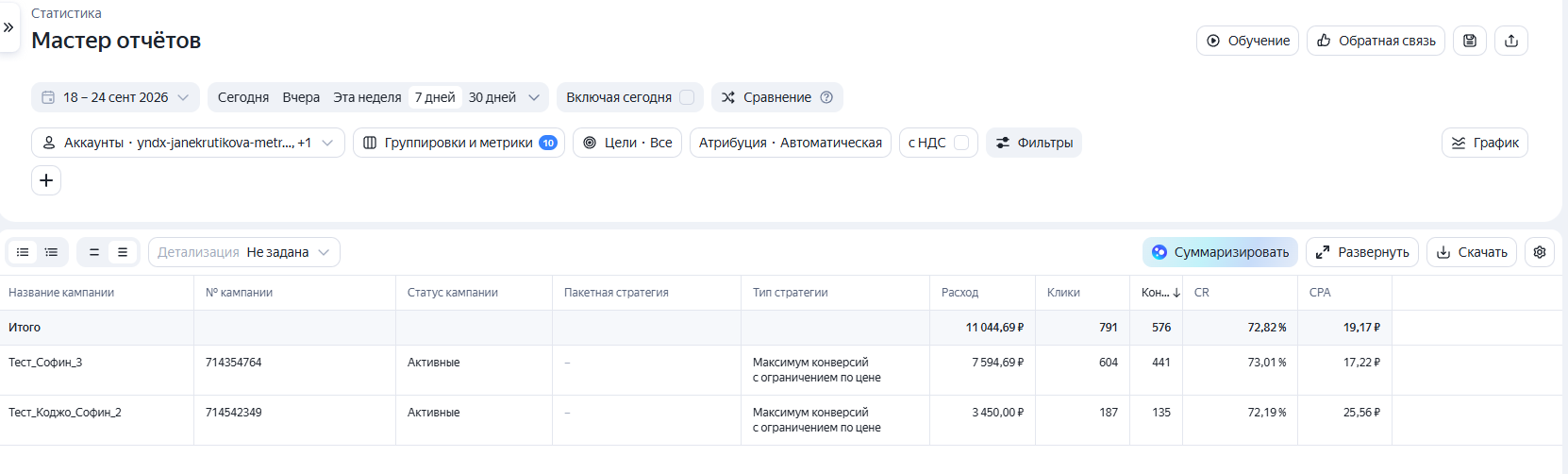Click total spend value 11 044,69 ₽
The width and height of the screenshot is (1568, 474).
pyautogui.click(x=994, y=328)
